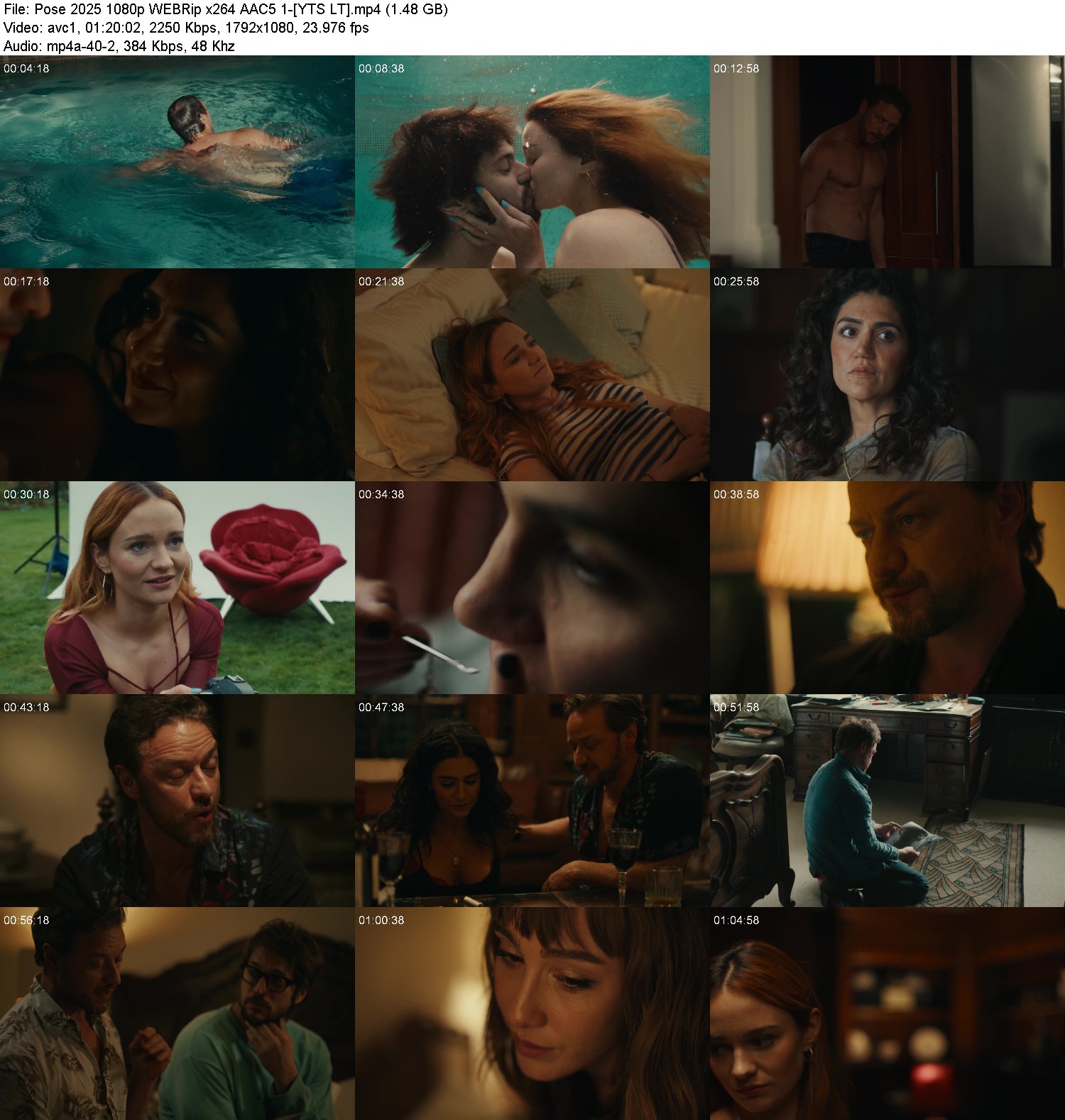This screenshot has width=1065, height=1120.
Task: Click the 00:08:38 timestamp label
Action: pyautogui.click(x=381, y=69)
